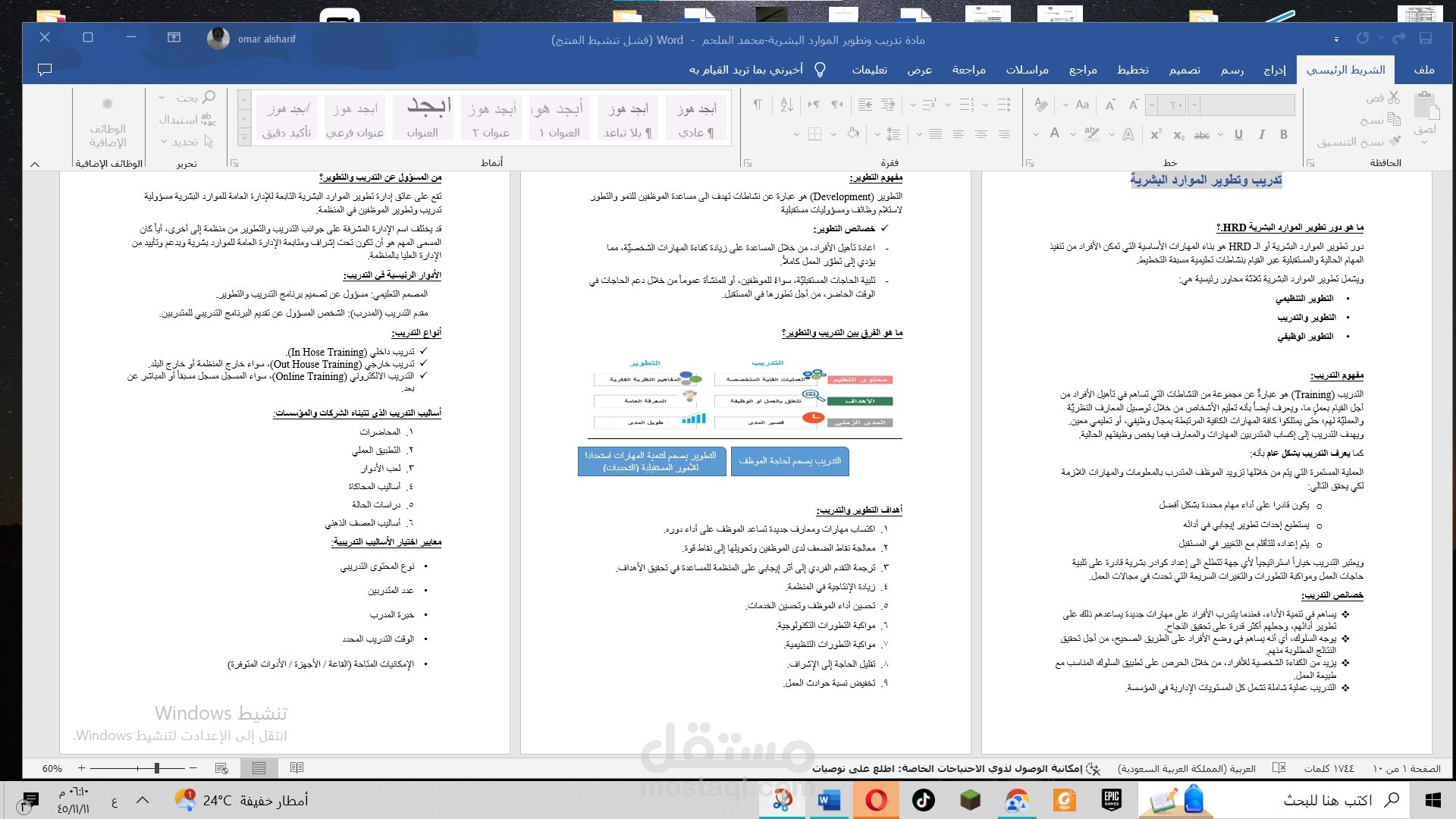
Task: Toggle Show/Hide paragraph marks (¶)
Action: coord(757,105)
